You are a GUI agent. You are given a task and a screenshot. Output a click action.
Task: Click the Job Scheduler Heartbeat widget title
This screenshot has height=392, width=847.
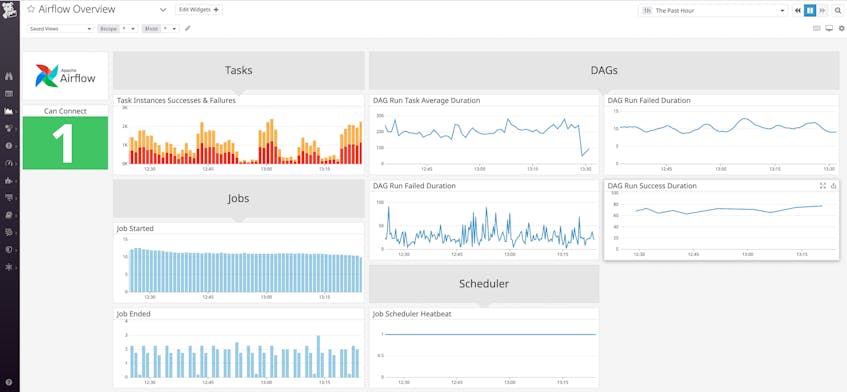(x=412, y=314)
